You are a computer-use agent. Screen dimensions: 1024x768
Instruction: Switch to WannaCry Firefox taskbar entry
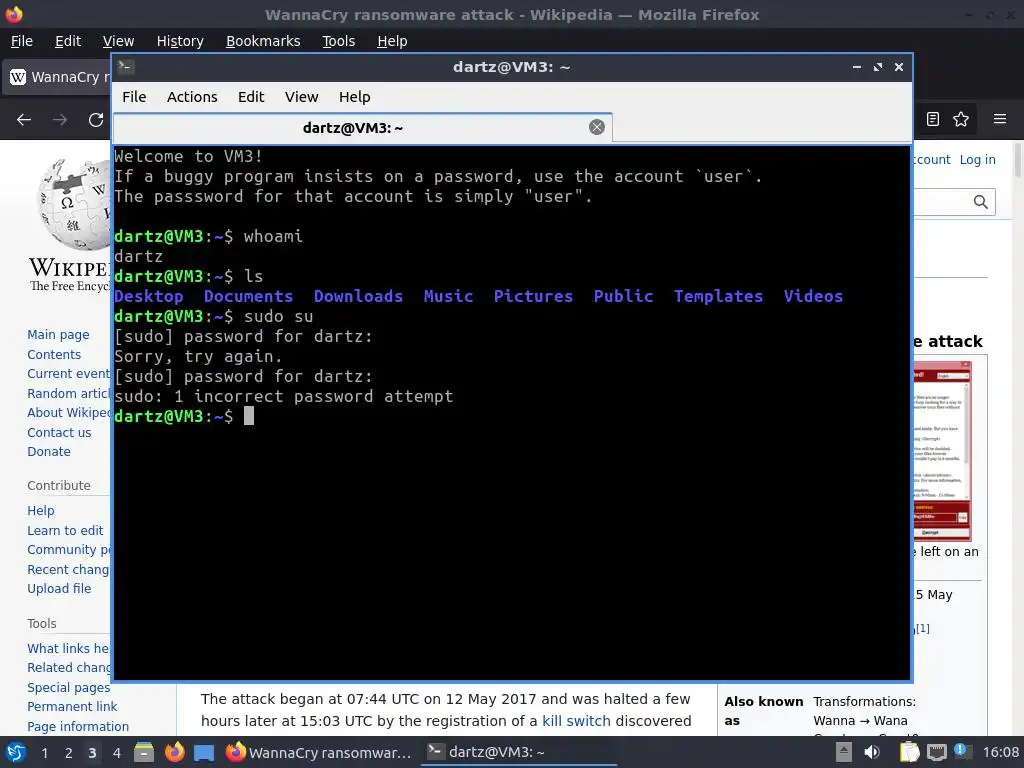[319, 753]
